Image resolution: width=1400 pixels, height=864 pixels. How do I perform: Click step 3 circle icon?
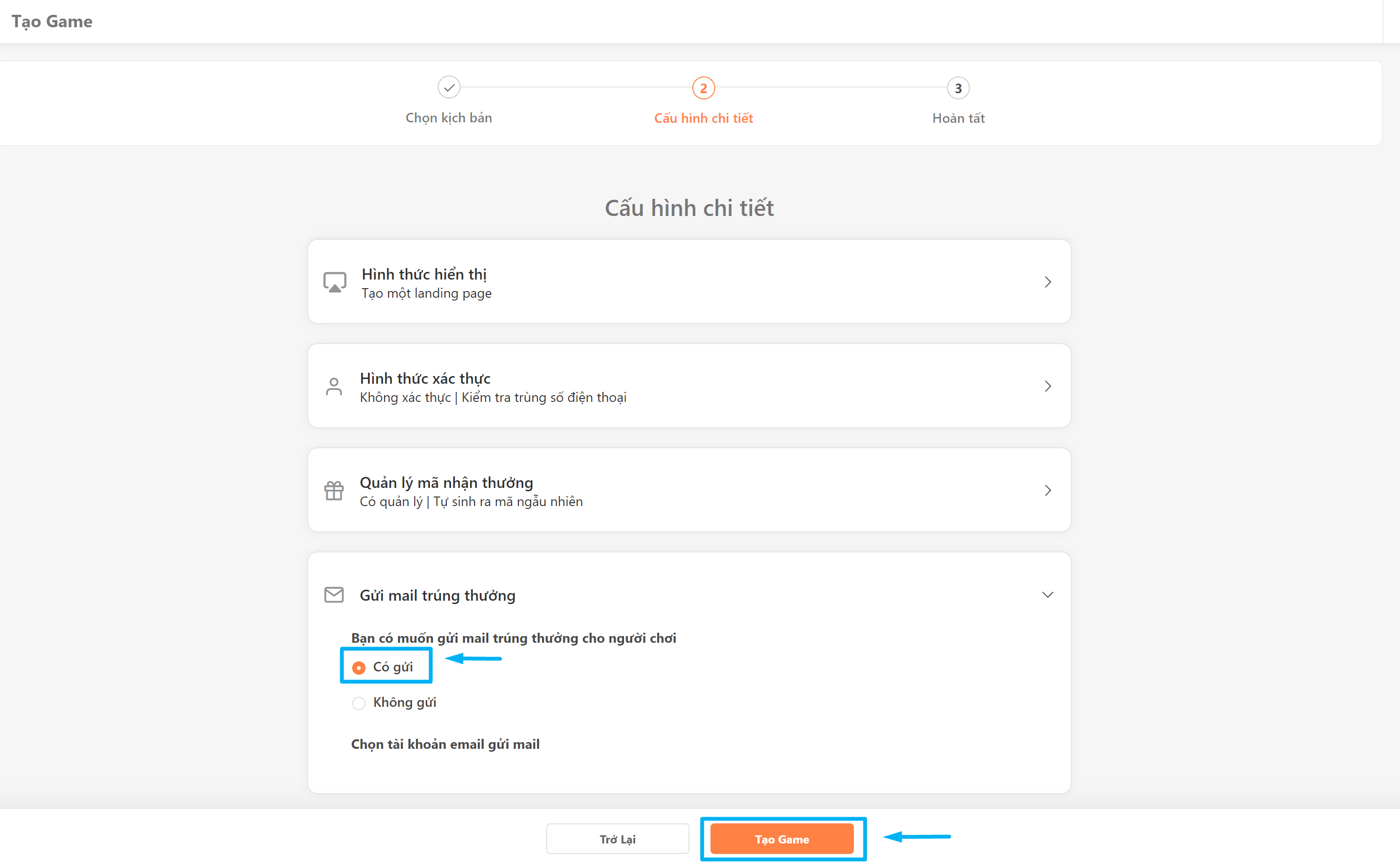958,88
